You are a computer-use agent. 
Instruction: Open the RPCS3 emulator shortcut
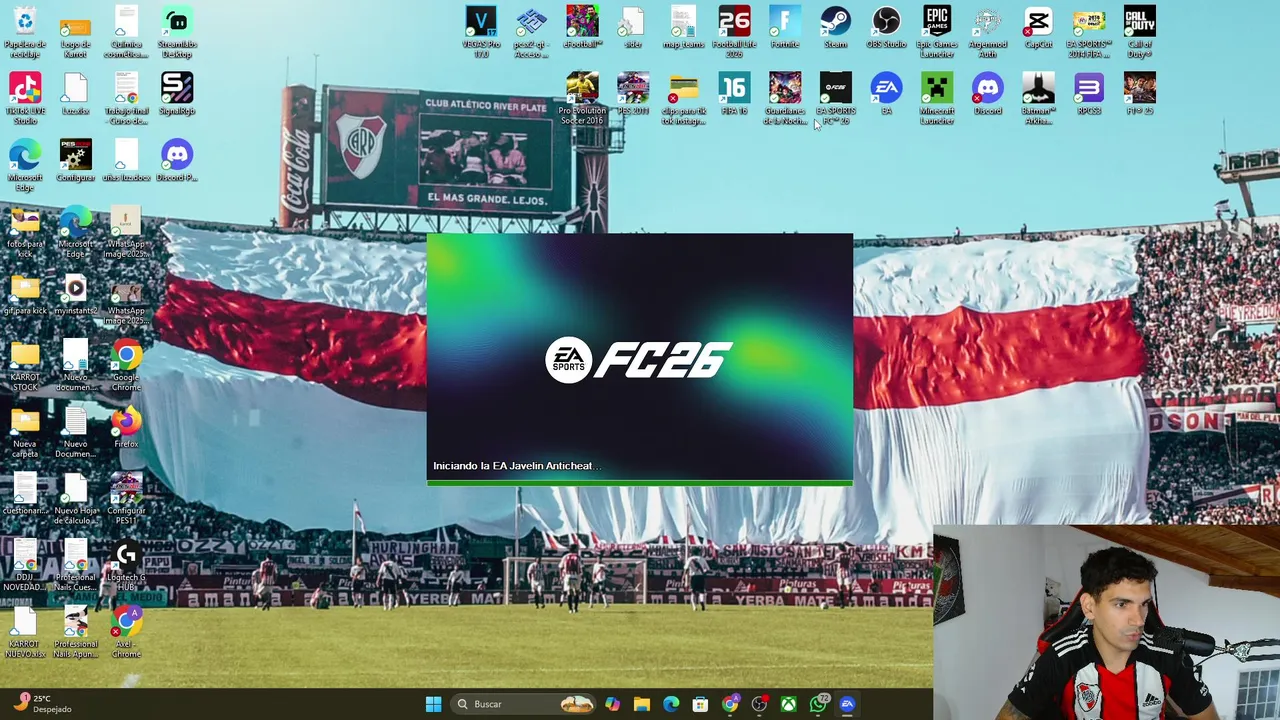[1089, 95]
